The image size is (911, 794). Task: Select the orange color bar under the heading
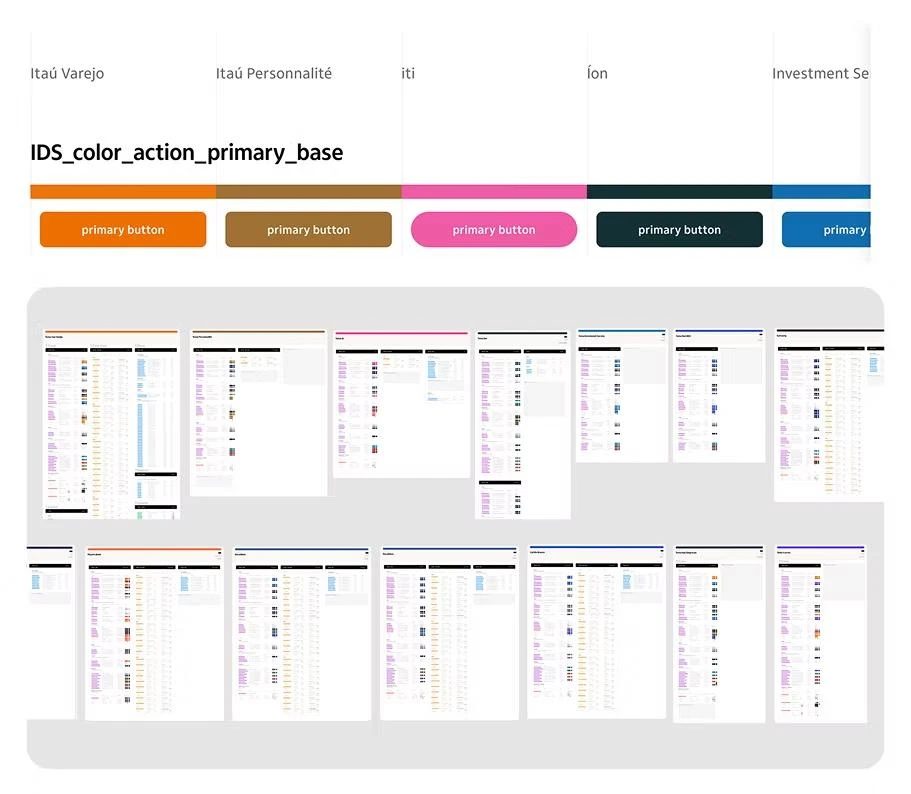pyautogui.click(x=123, y=192)
